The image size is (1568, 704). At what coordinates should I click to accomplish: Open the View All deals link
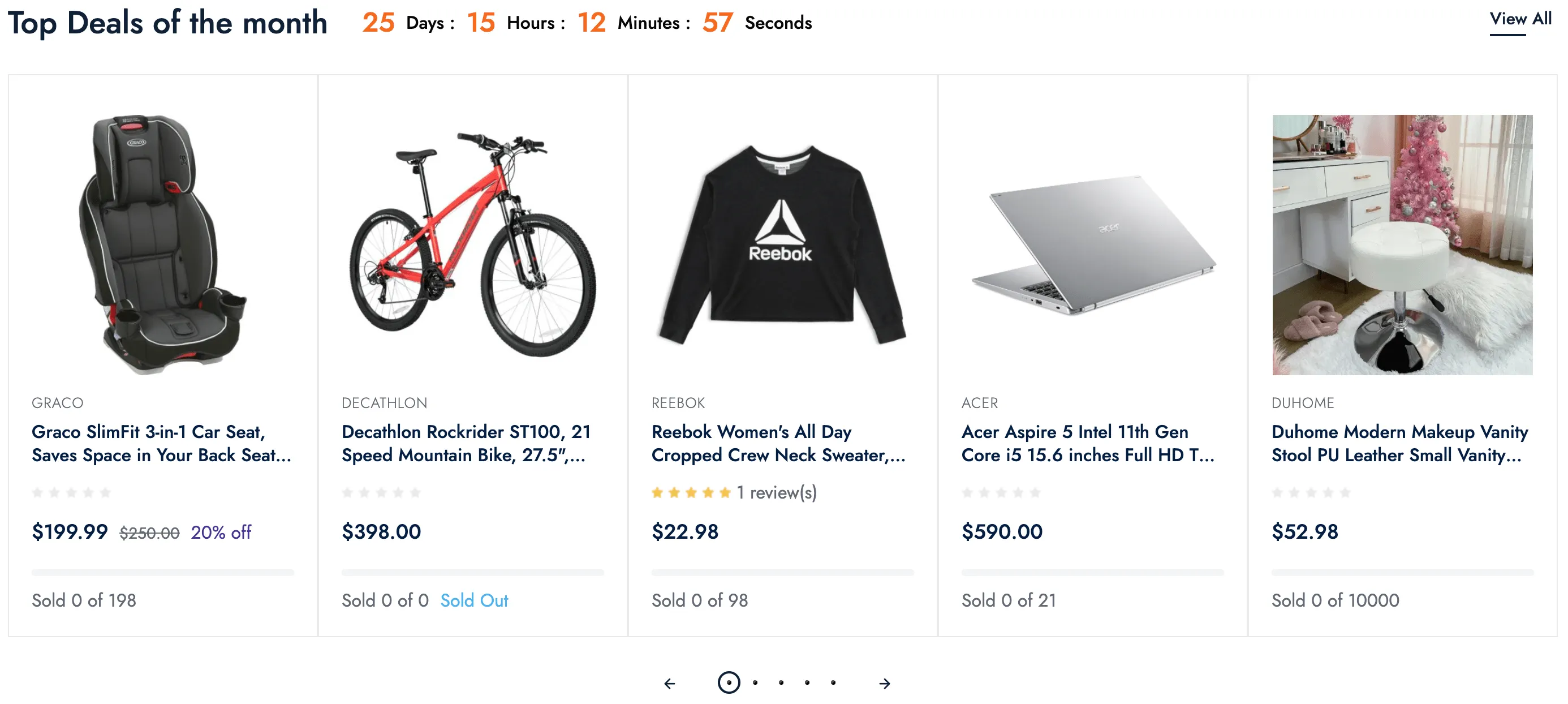[1520, 19]
